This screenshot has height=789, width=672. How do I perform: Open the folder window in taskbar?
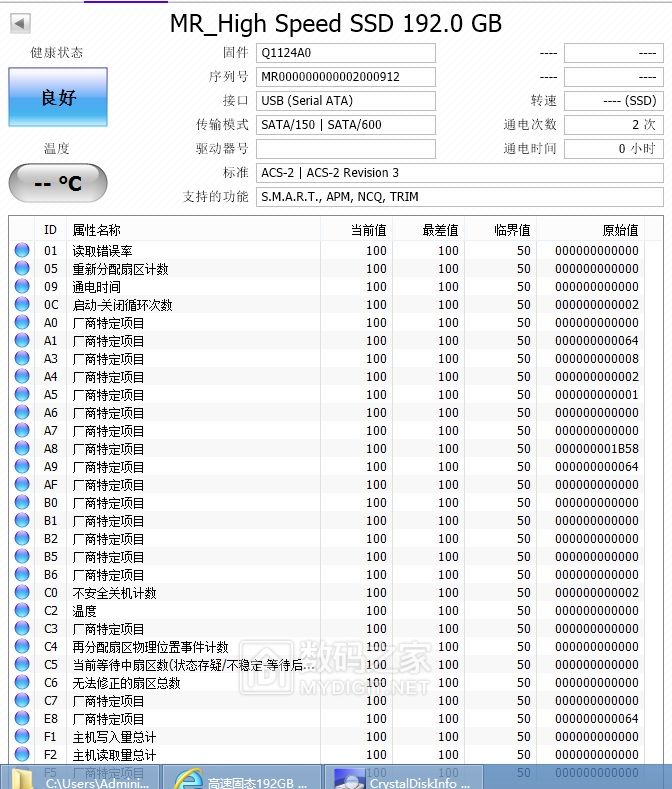[80, 778]
